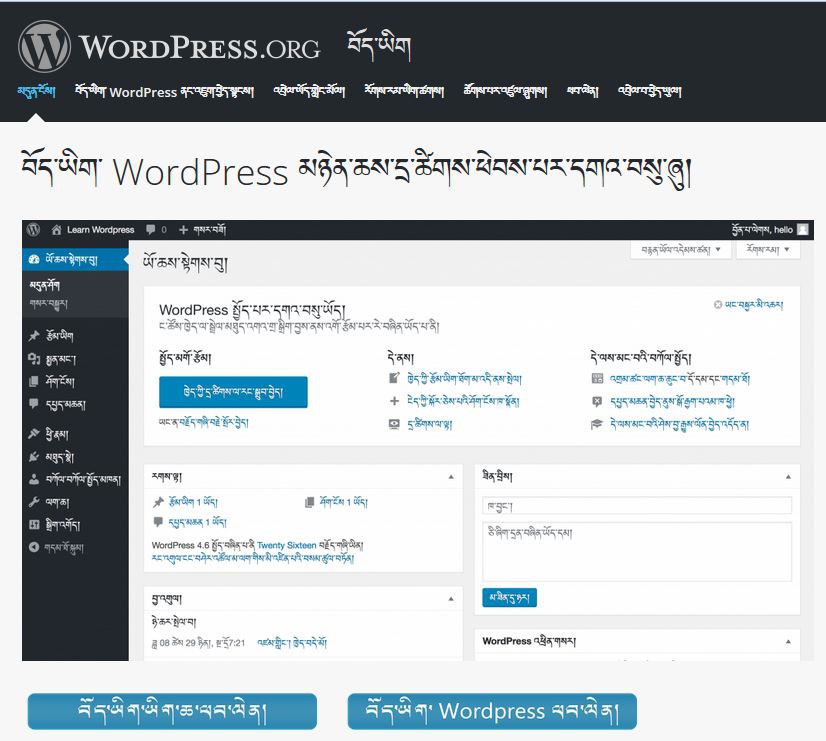The height and width of the screenshot is (741, 826).
Task: Open the 1 page count link in At a Glance
Action: point(343,502)
